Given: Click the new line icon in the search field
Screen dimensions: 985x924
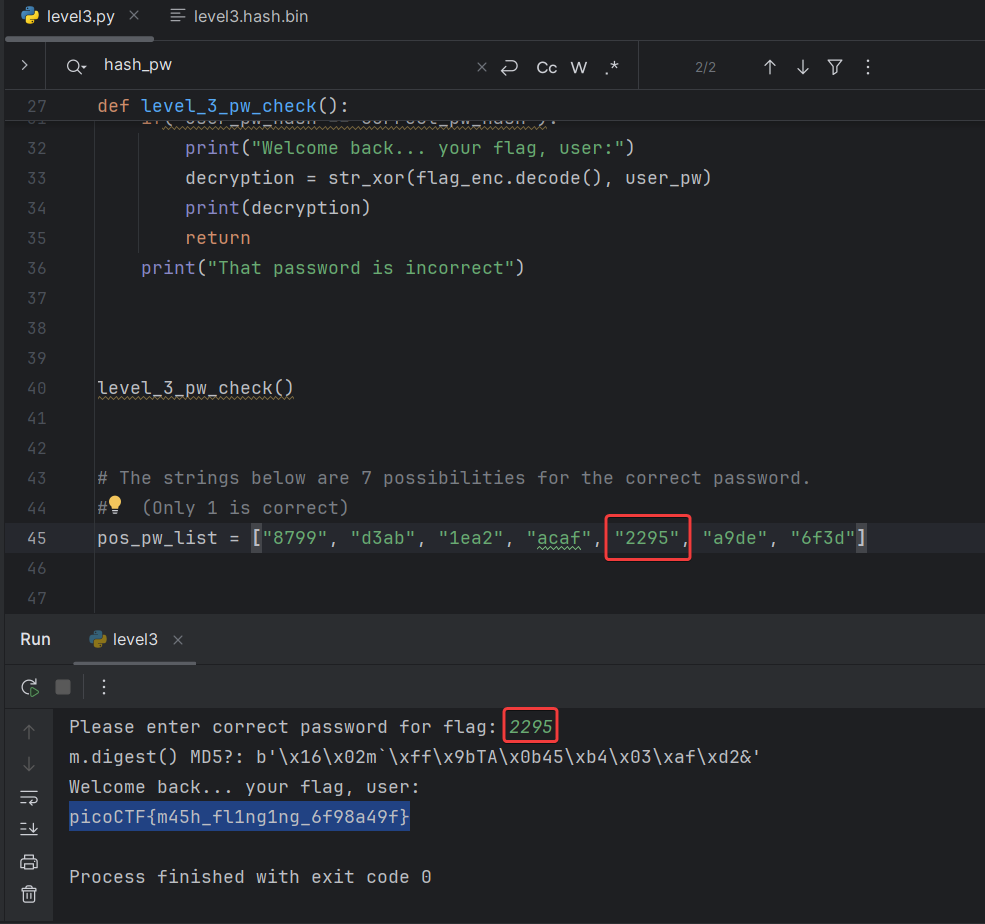Looking at the screenshot, I should click(x=510, y=67).
